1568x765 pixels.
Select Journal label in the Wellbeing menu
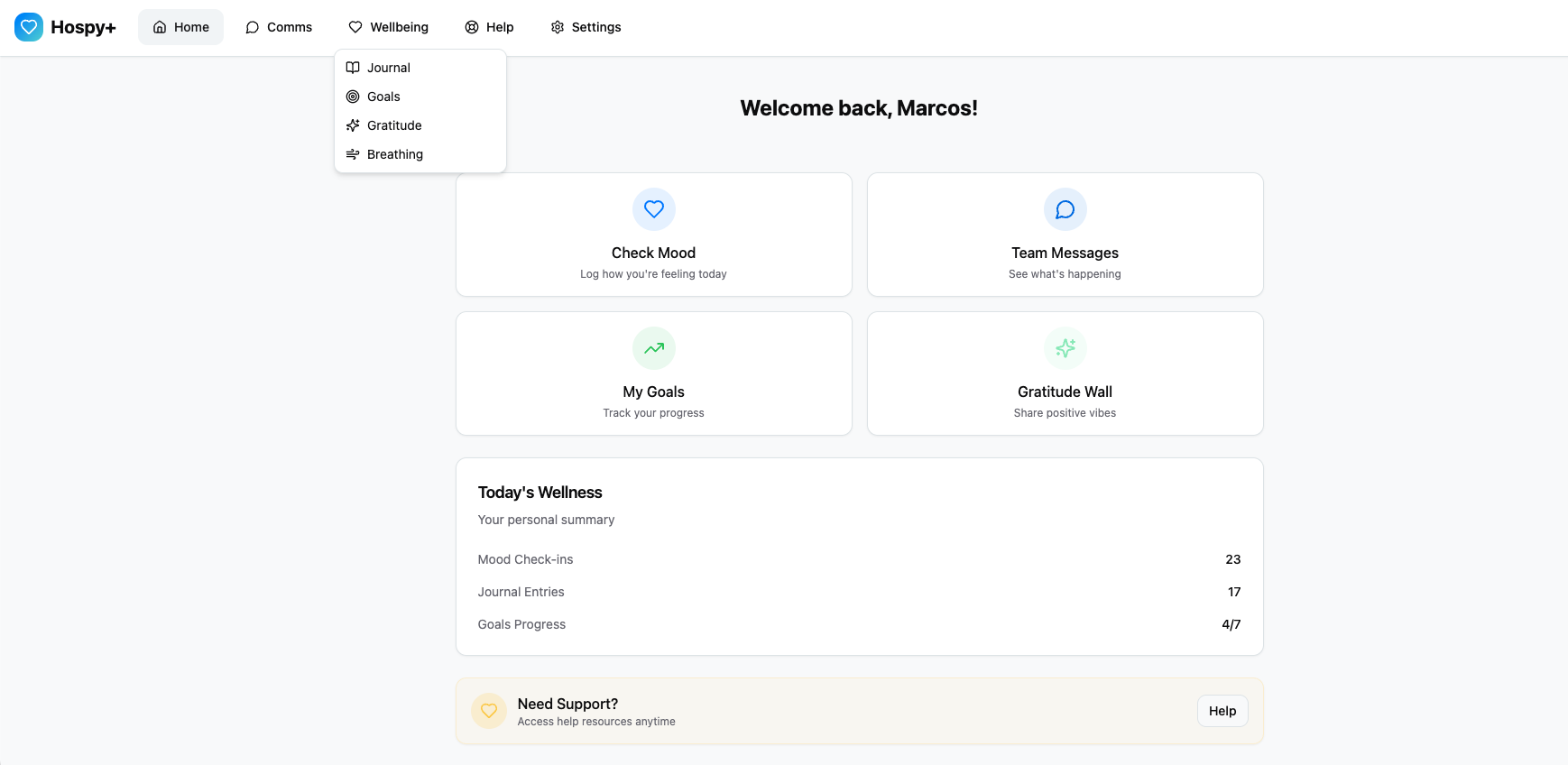(389, 68)
